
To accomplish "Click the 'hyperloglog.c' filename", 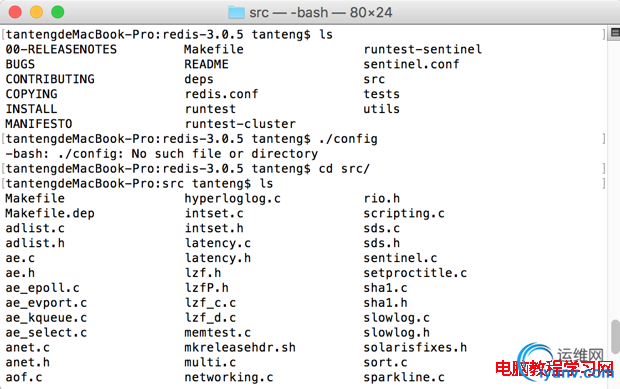I will [x=232, y=198].
